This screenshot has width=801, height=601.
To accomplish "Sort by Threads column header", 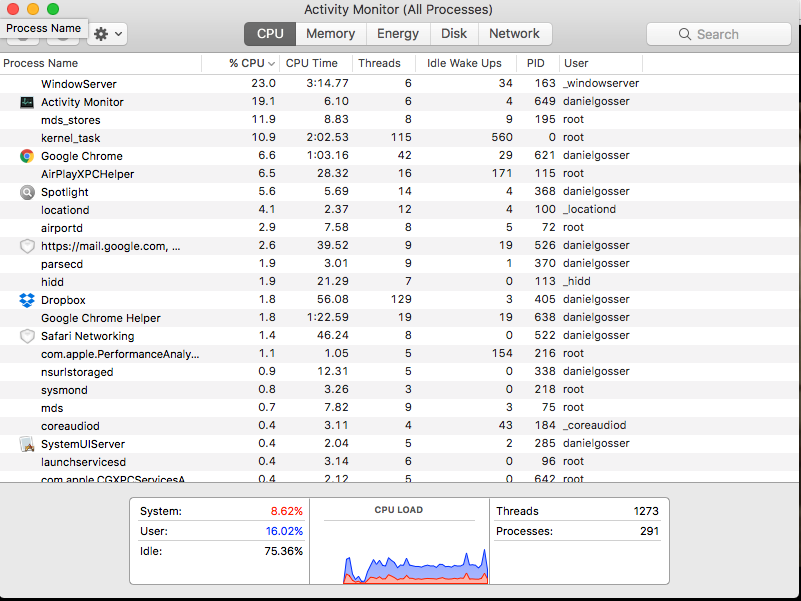I will [x=384, y=63].
